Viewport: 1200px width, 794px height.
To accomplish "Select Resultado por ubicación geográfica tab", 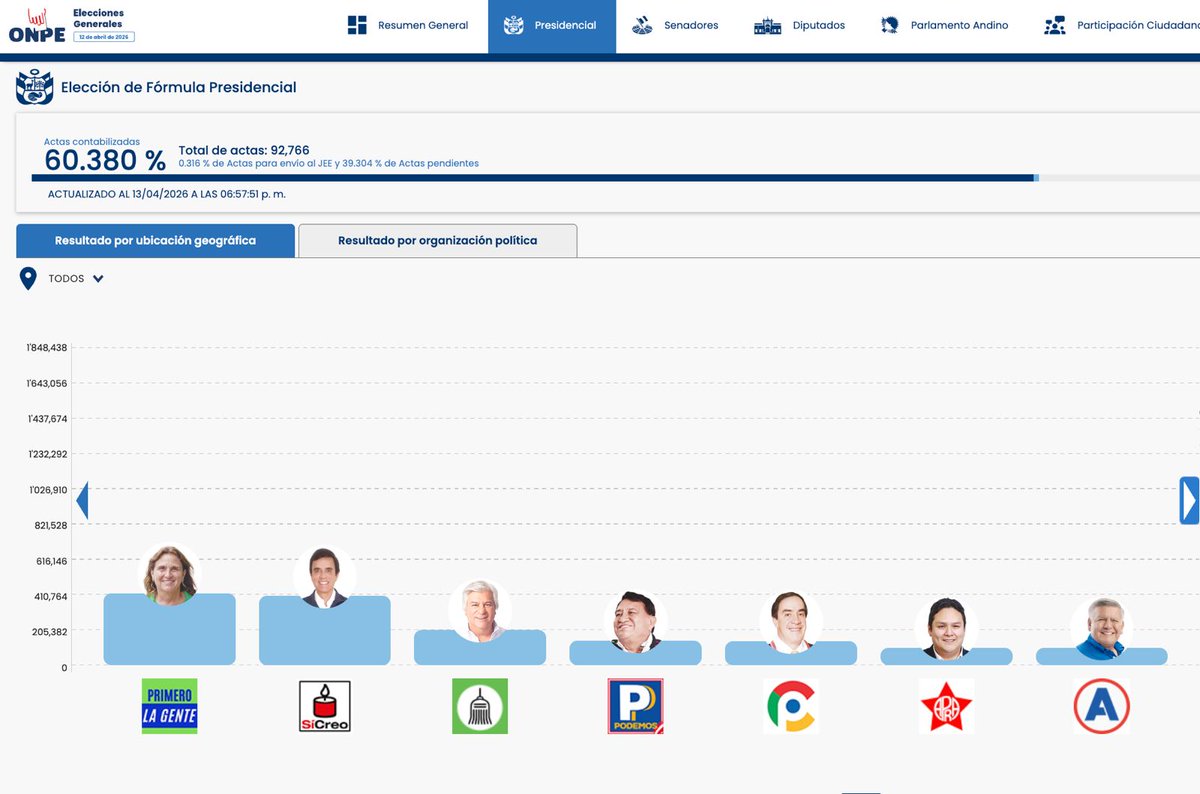I will point(155,241).
